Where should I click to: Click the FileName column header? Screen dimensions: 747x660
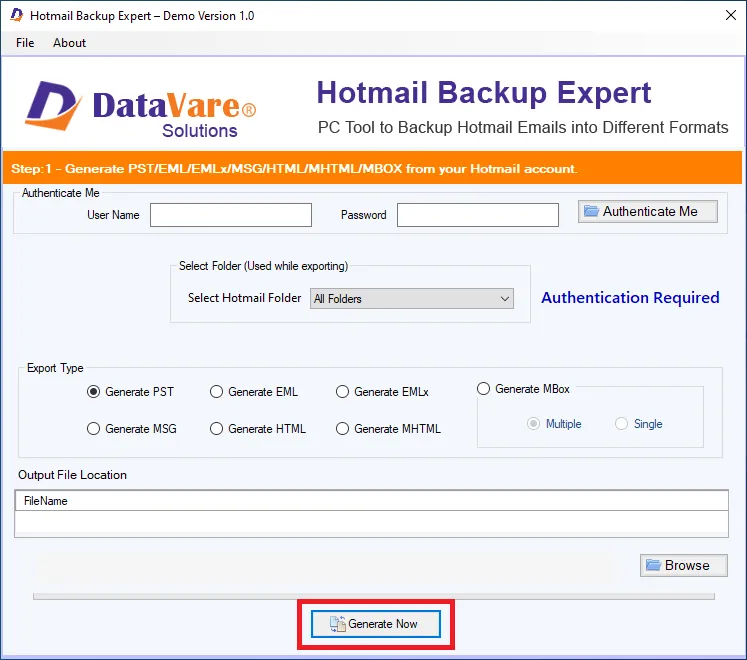coord(372,501)
